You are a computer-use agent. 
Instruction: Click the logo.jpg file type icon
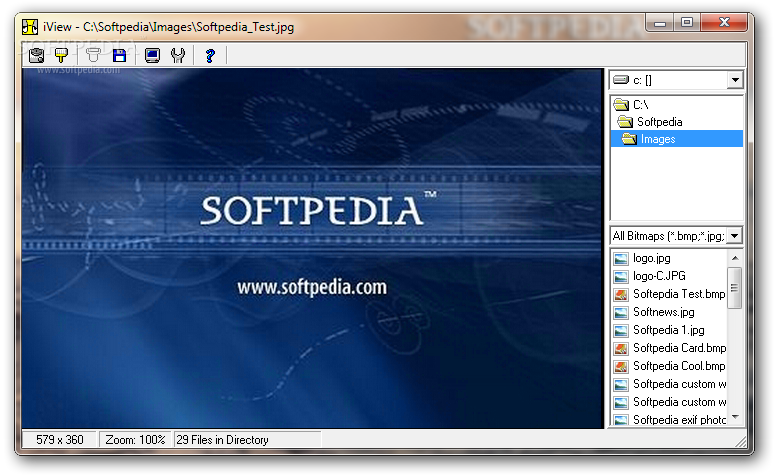(621, 259)
